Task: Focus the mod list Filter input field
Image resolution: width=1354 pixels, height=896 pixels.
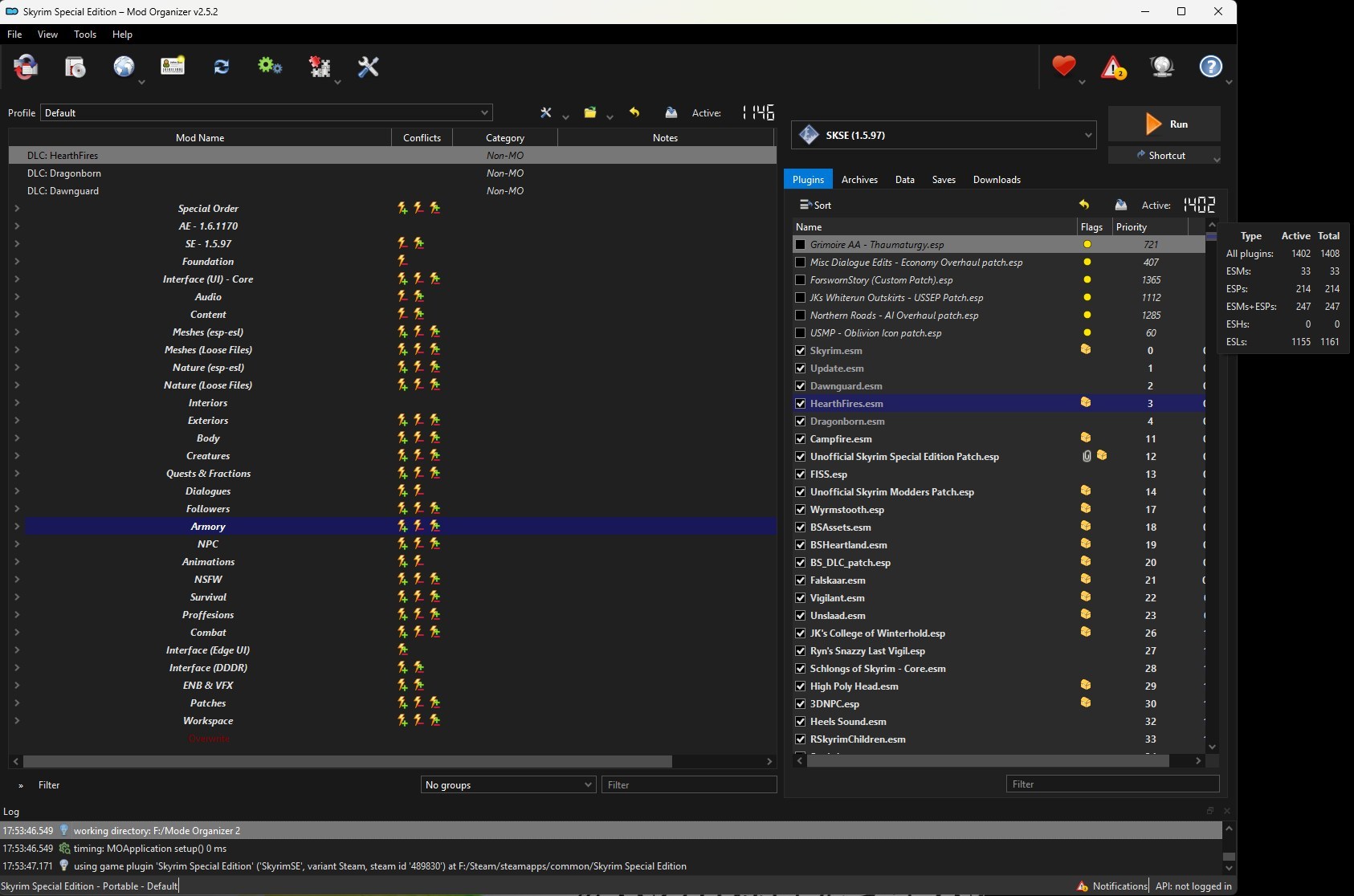Action: tap(689, 784)
